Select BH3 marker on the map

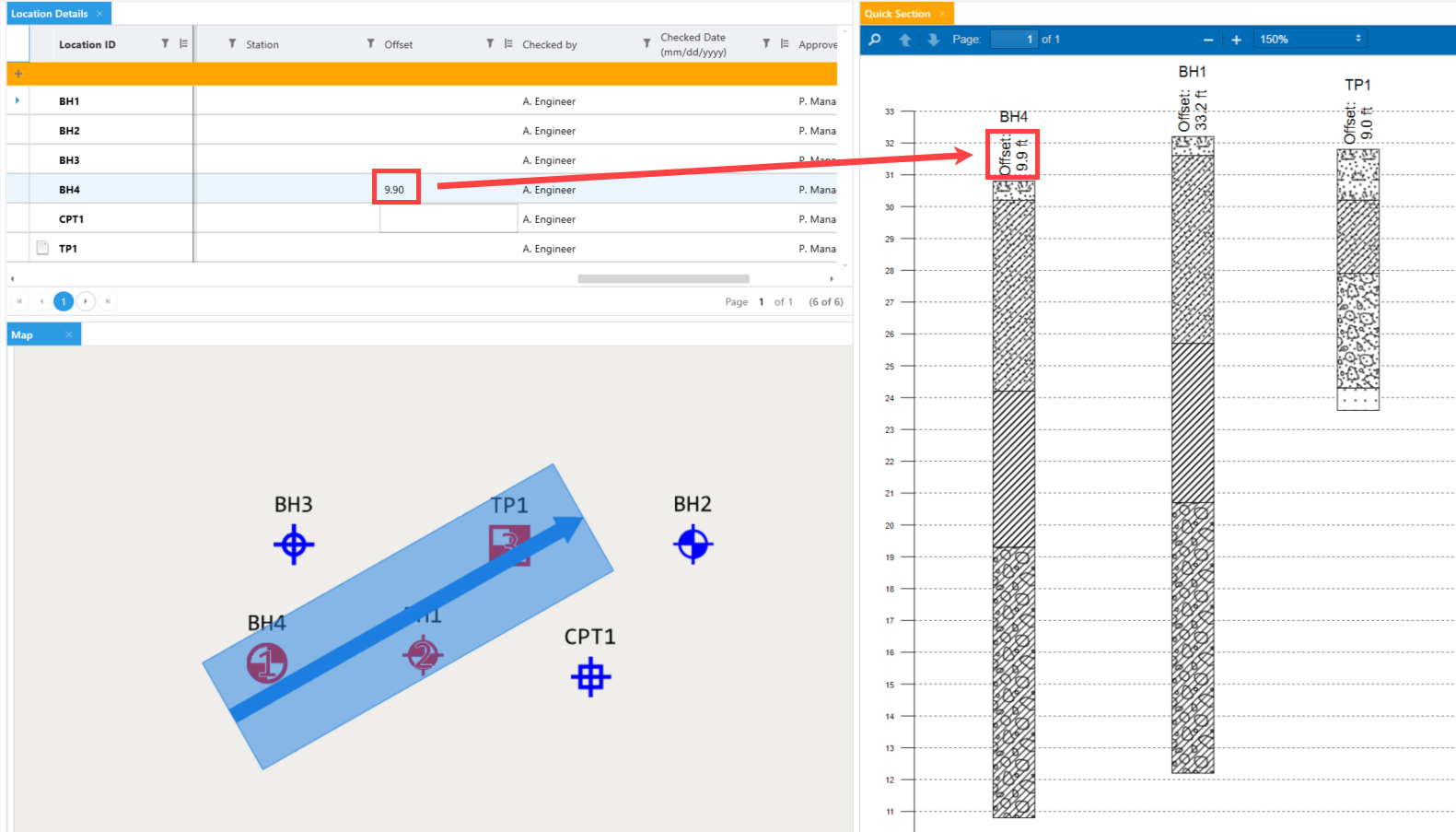(x=294, y=545)
